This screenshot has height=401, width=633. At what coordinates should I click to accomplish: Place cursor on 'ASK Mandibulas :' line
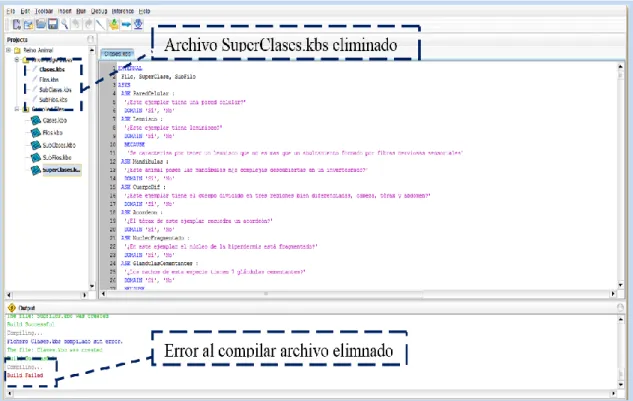click(145, 162)
